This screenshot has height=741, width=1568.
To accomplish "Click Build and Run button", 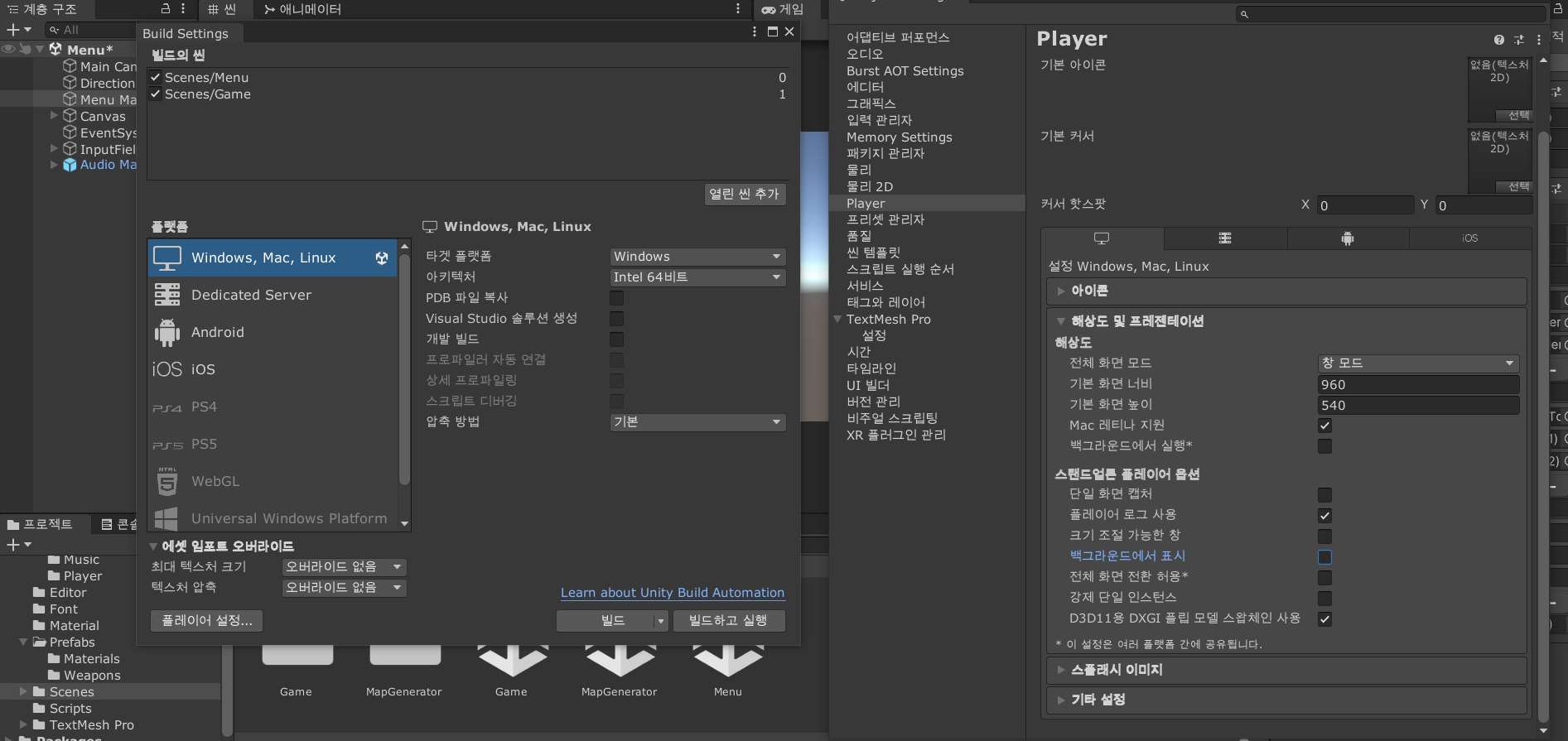I will pyautogui.click(x=728, y=621).
